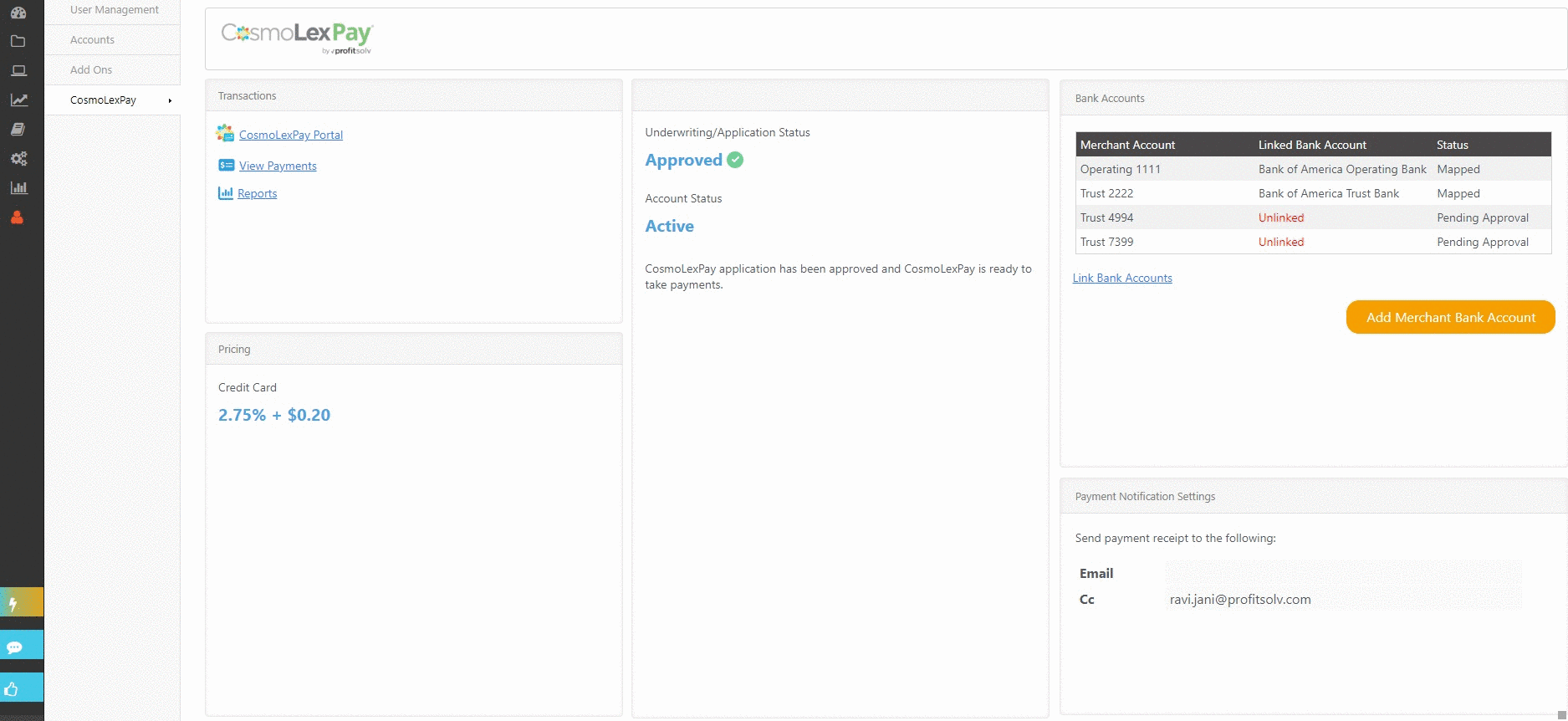1568x721 pixels.
Task: Open the Reports link
Action: 257,193
